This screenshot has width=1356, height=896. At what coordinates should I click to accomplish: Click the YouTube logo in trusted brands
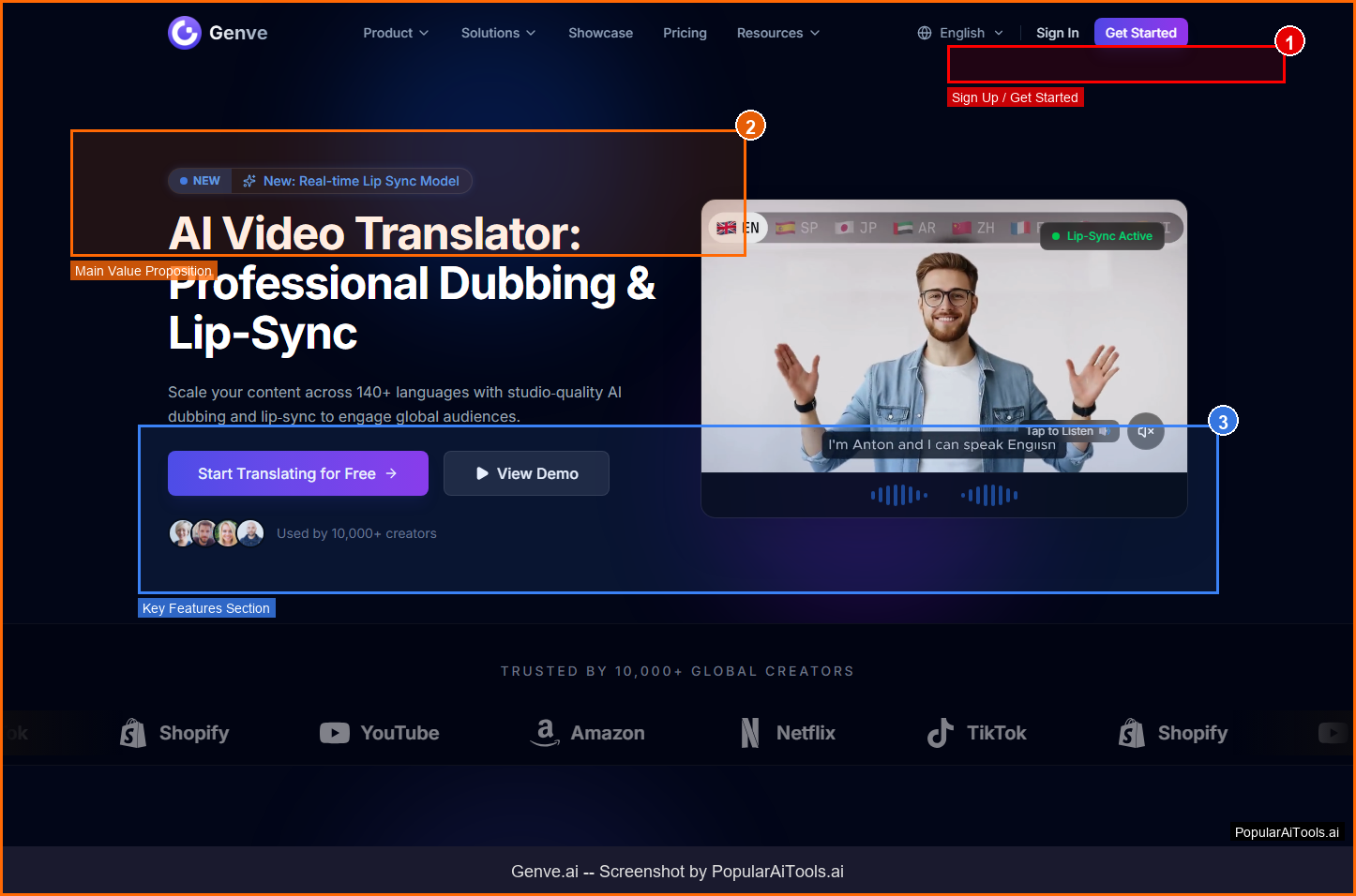pos(379,733)
